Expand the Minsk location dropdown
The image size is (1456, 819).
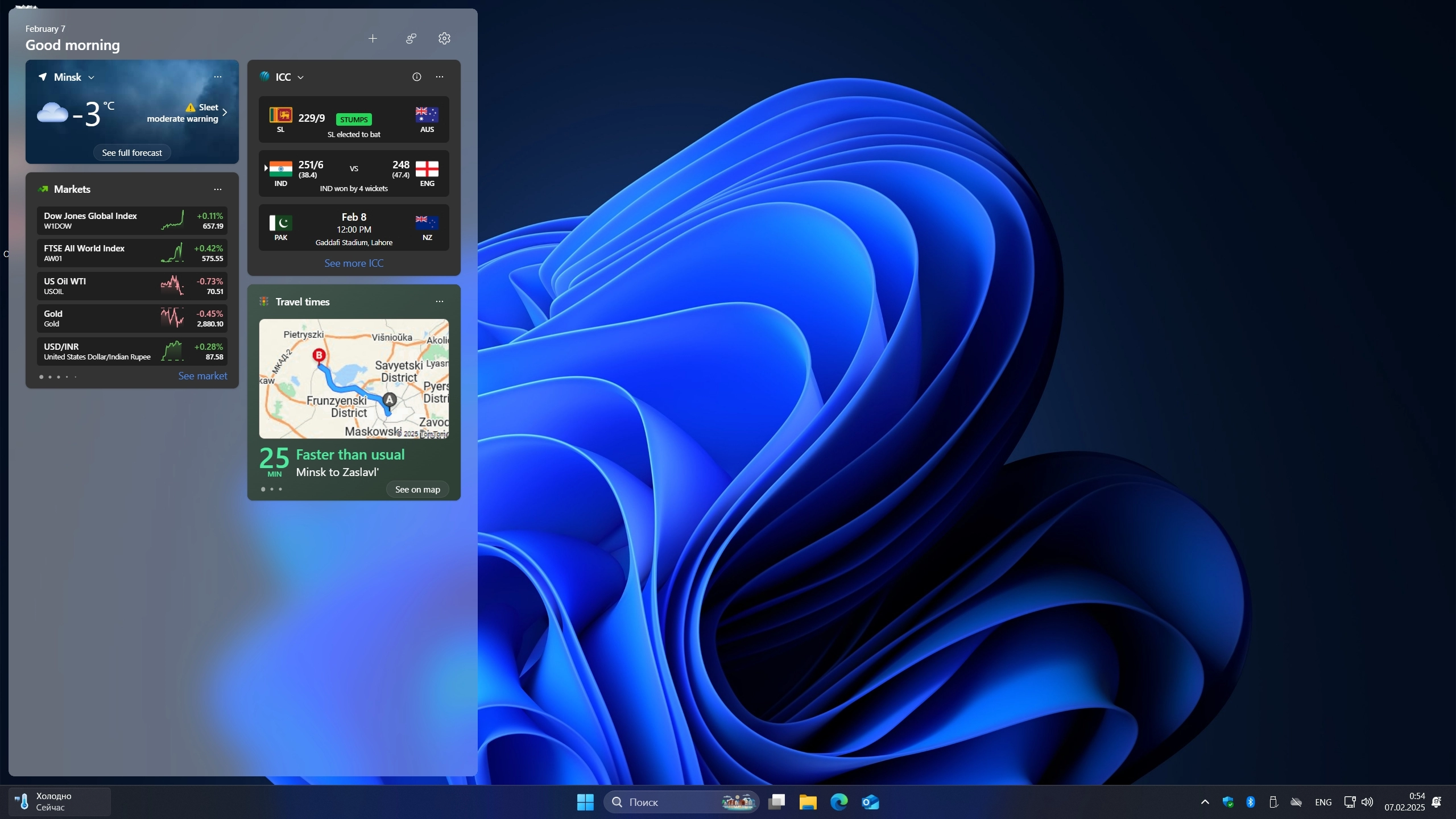pyautogui.click(x=91, y=77)
